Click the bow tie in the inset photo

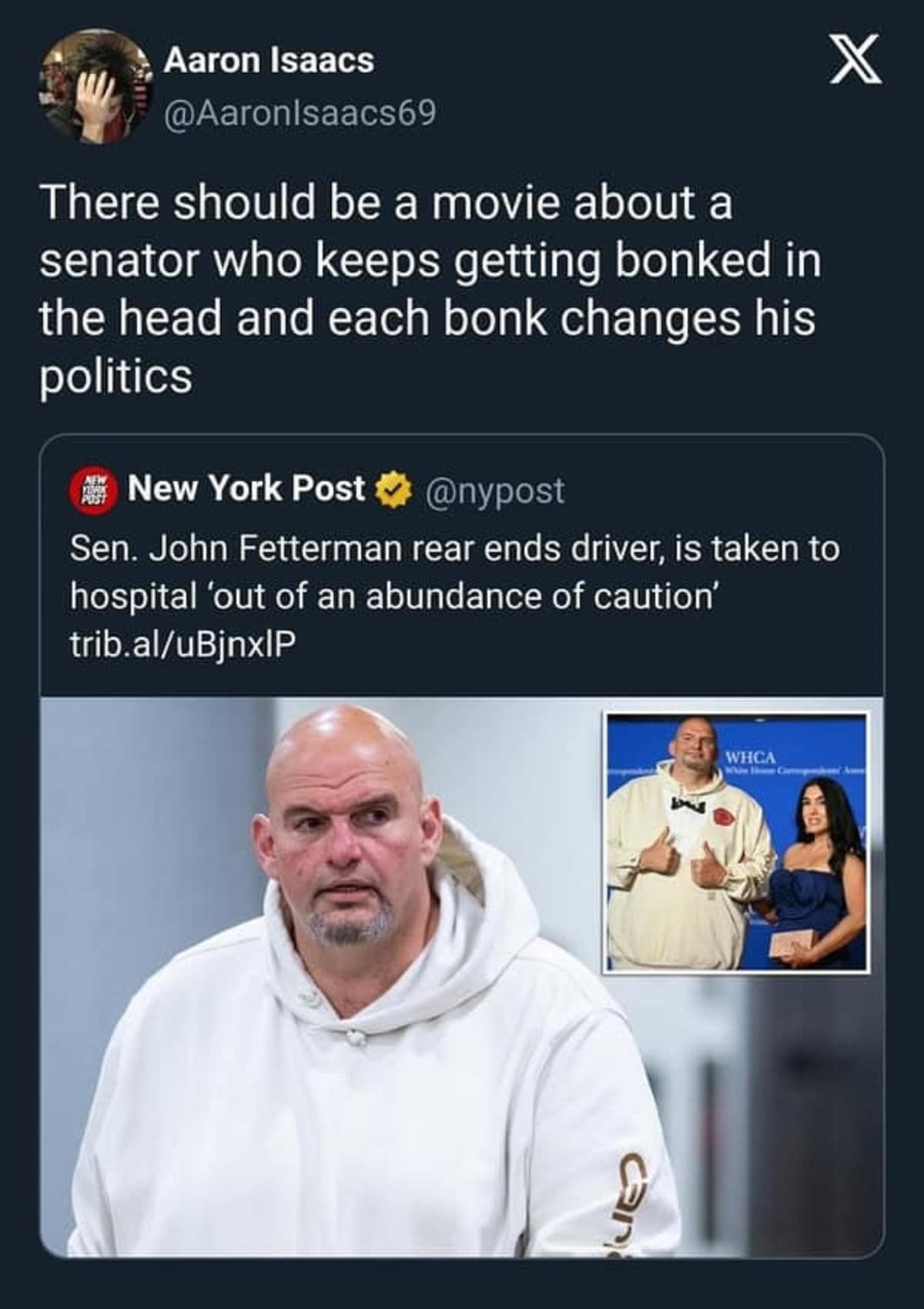click(689, 805)
